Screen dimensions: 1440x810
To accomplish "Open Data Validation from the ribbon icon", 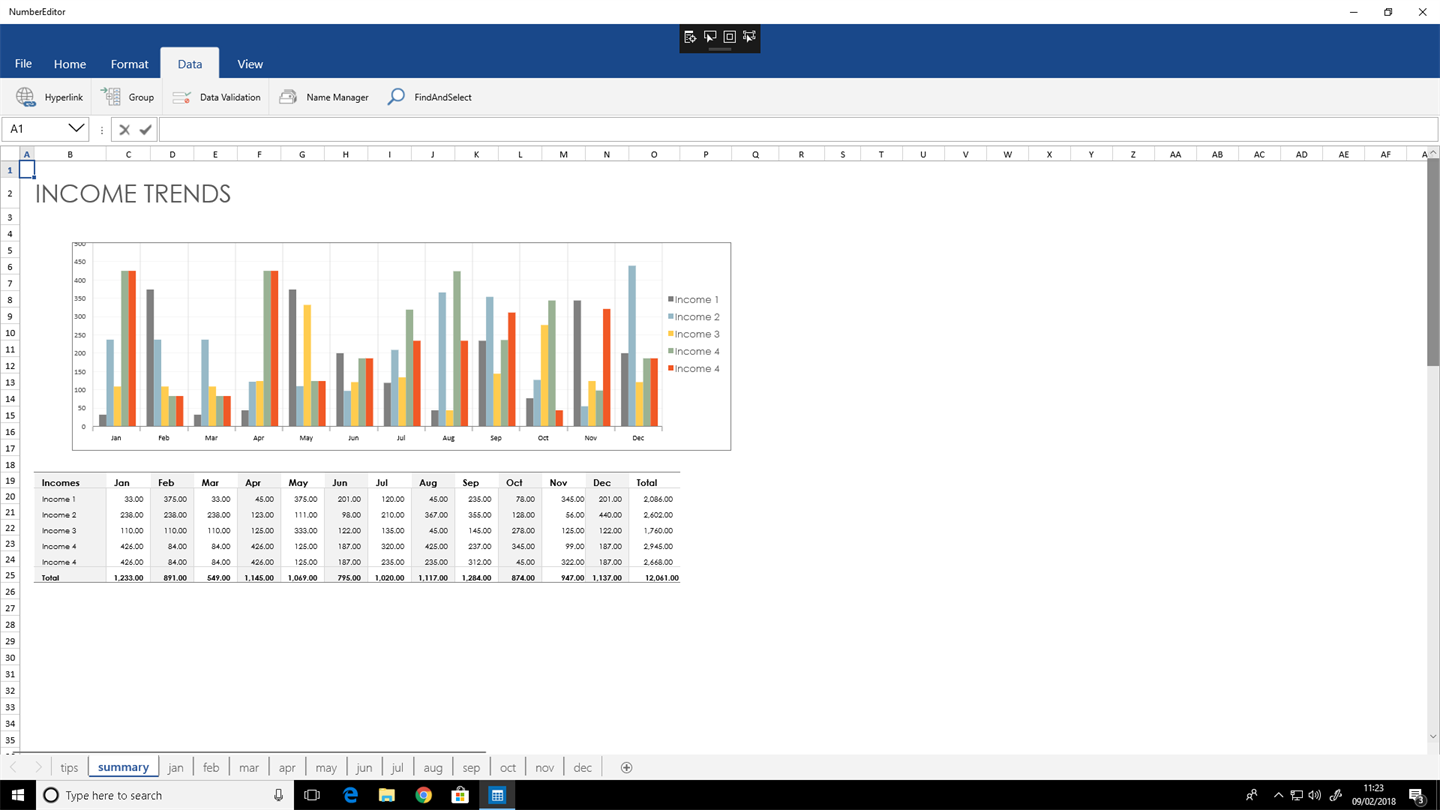I will (181, 97).
